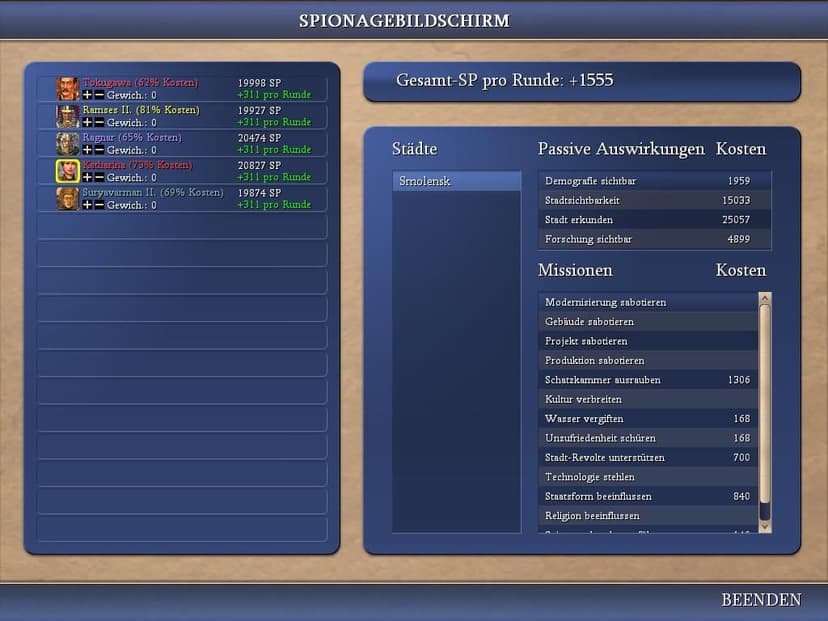Select mission Modernisierung sabotieren

click(648, 302)
